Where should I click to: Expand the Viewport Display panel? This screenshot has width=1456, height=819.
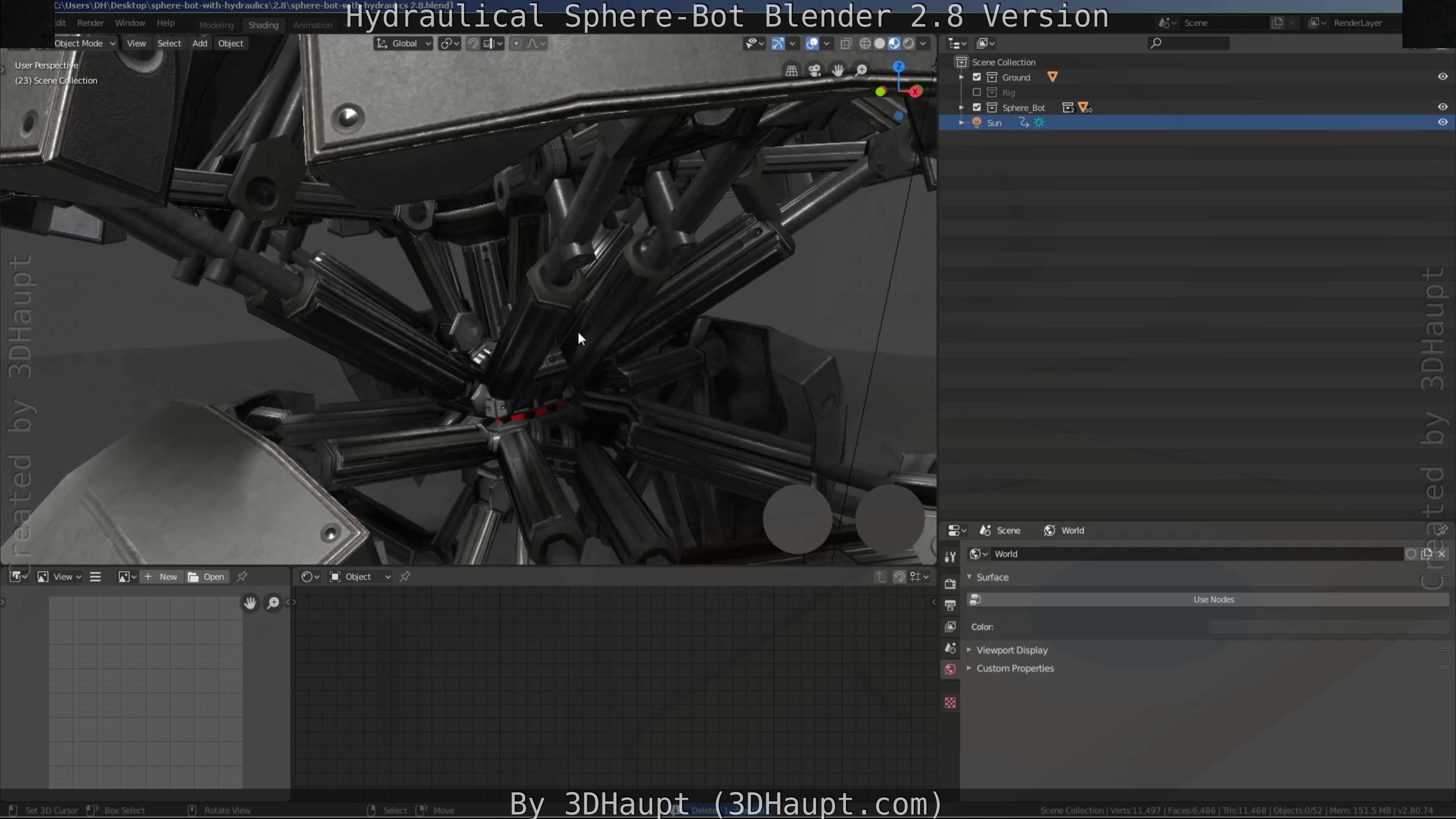pos(1012,650)
